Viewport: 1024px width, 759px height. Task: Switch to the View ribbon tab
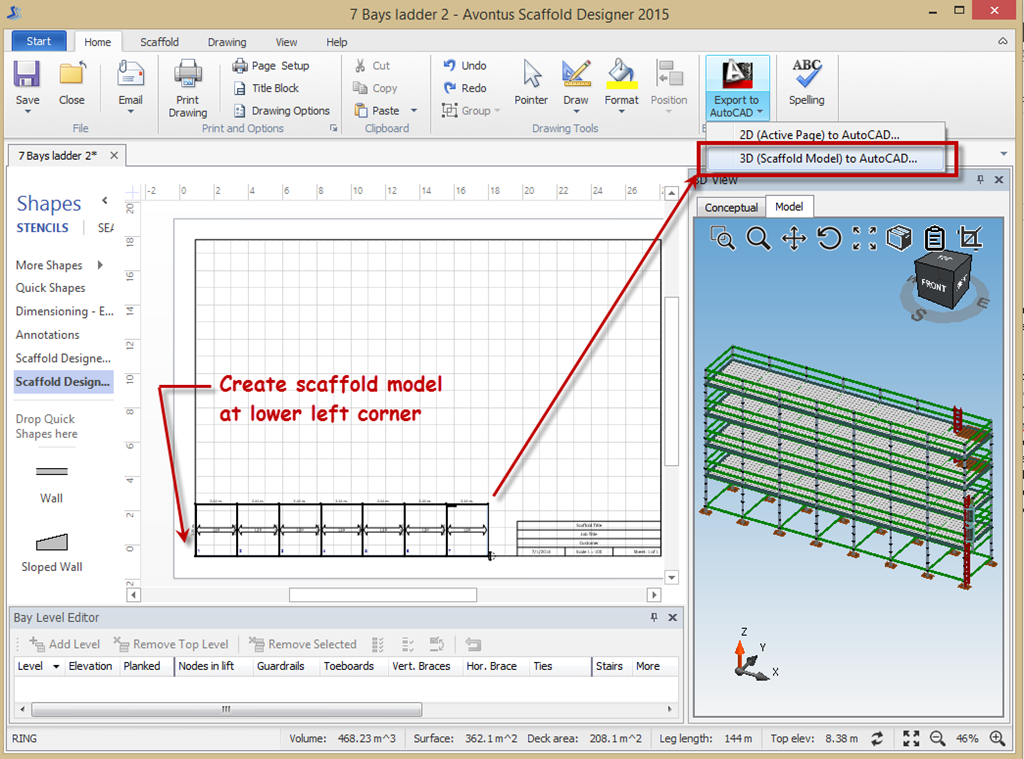pyautogui.click(x=286, y=42)
